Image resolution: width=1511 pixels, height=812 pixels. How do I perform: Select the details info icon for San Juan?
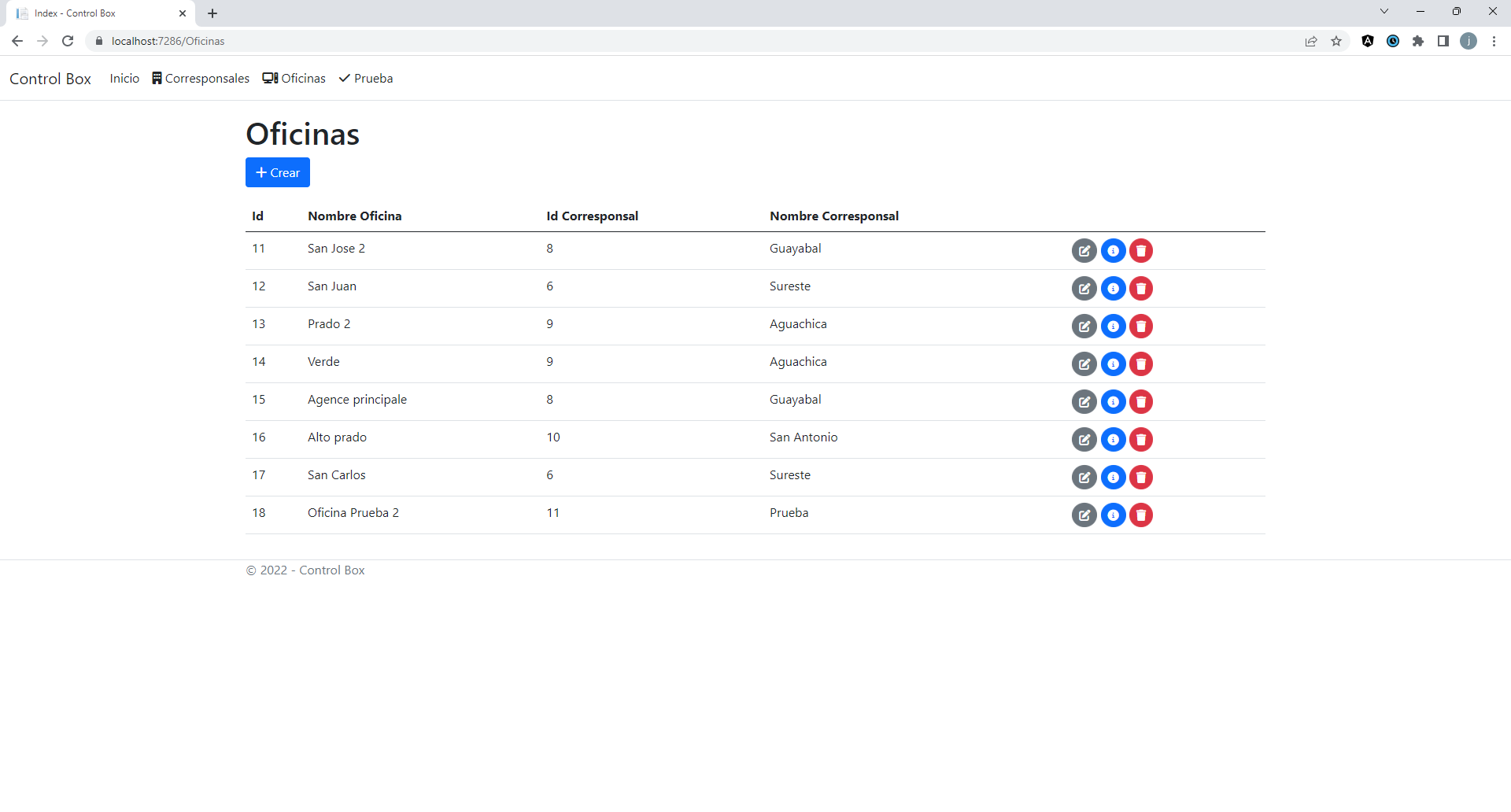pyautogui.click(x=1113, y=288)
